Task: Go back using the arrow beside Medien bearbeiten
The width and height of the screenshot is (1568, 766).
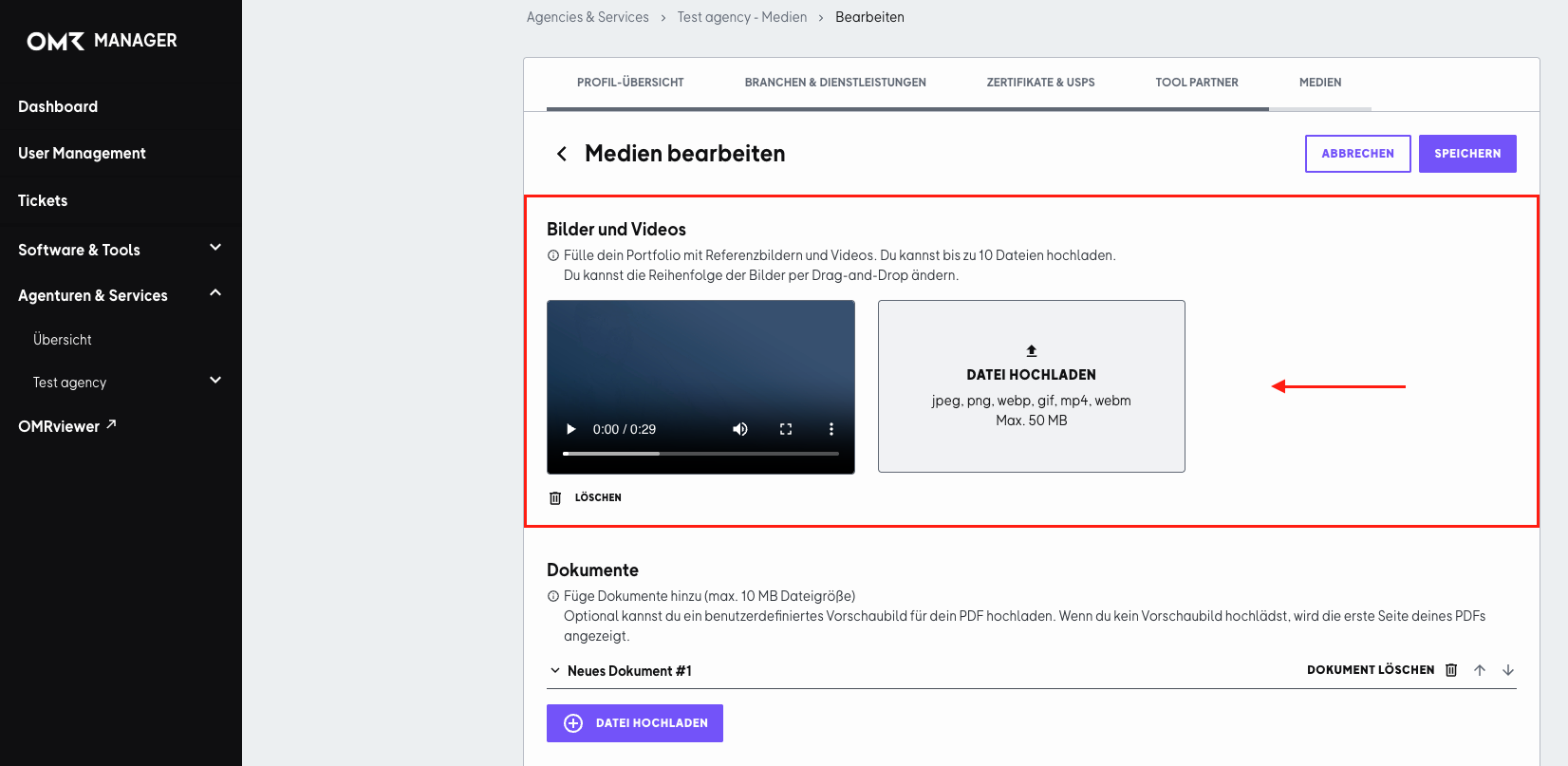Action: [x=562, y=154]
